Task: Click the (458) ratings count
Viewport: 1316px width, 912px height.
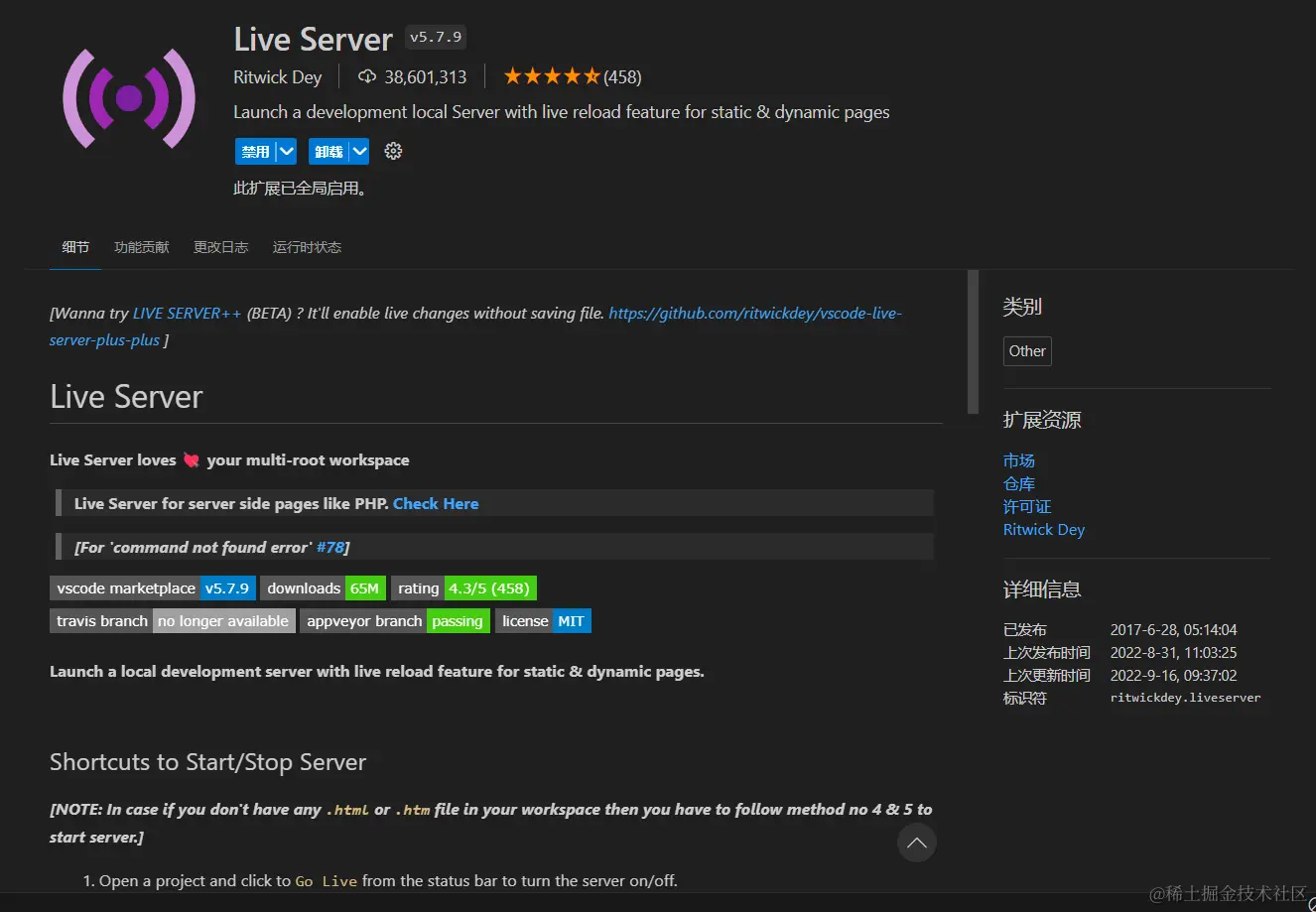Action: 622,77
